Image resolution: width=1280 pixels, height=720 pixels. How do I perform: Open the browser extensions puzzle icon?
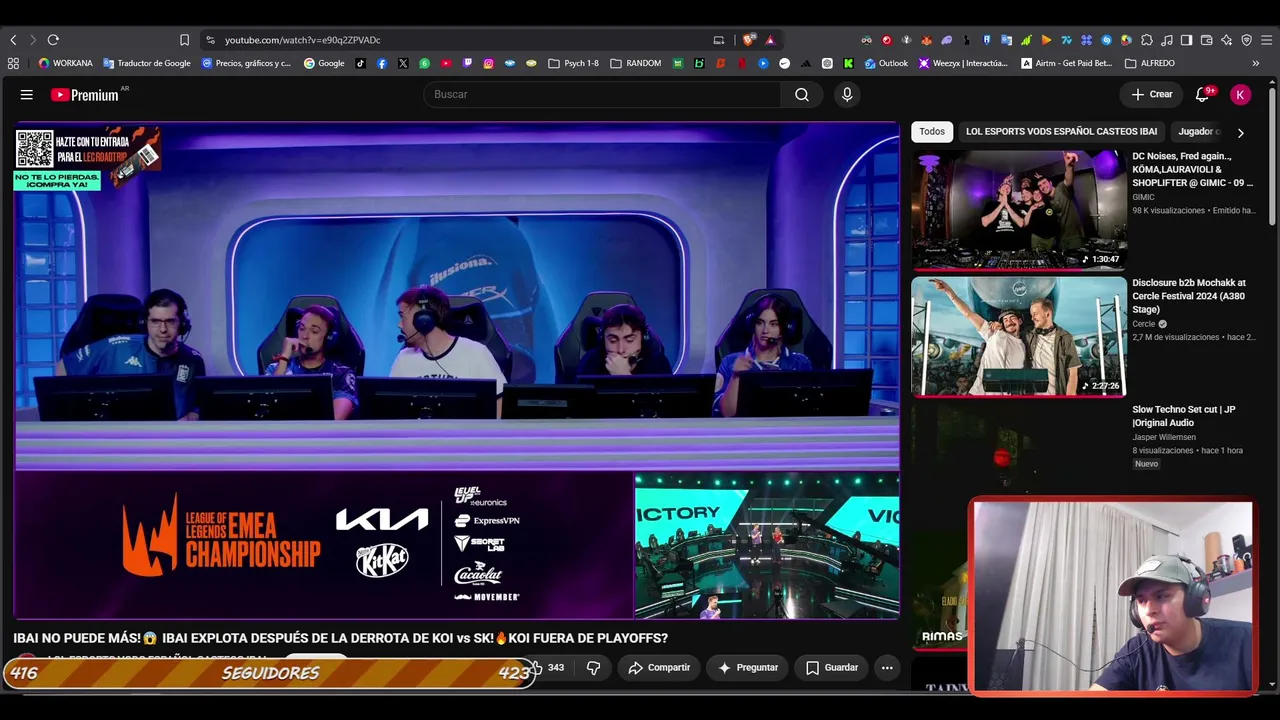(1147, 40)
